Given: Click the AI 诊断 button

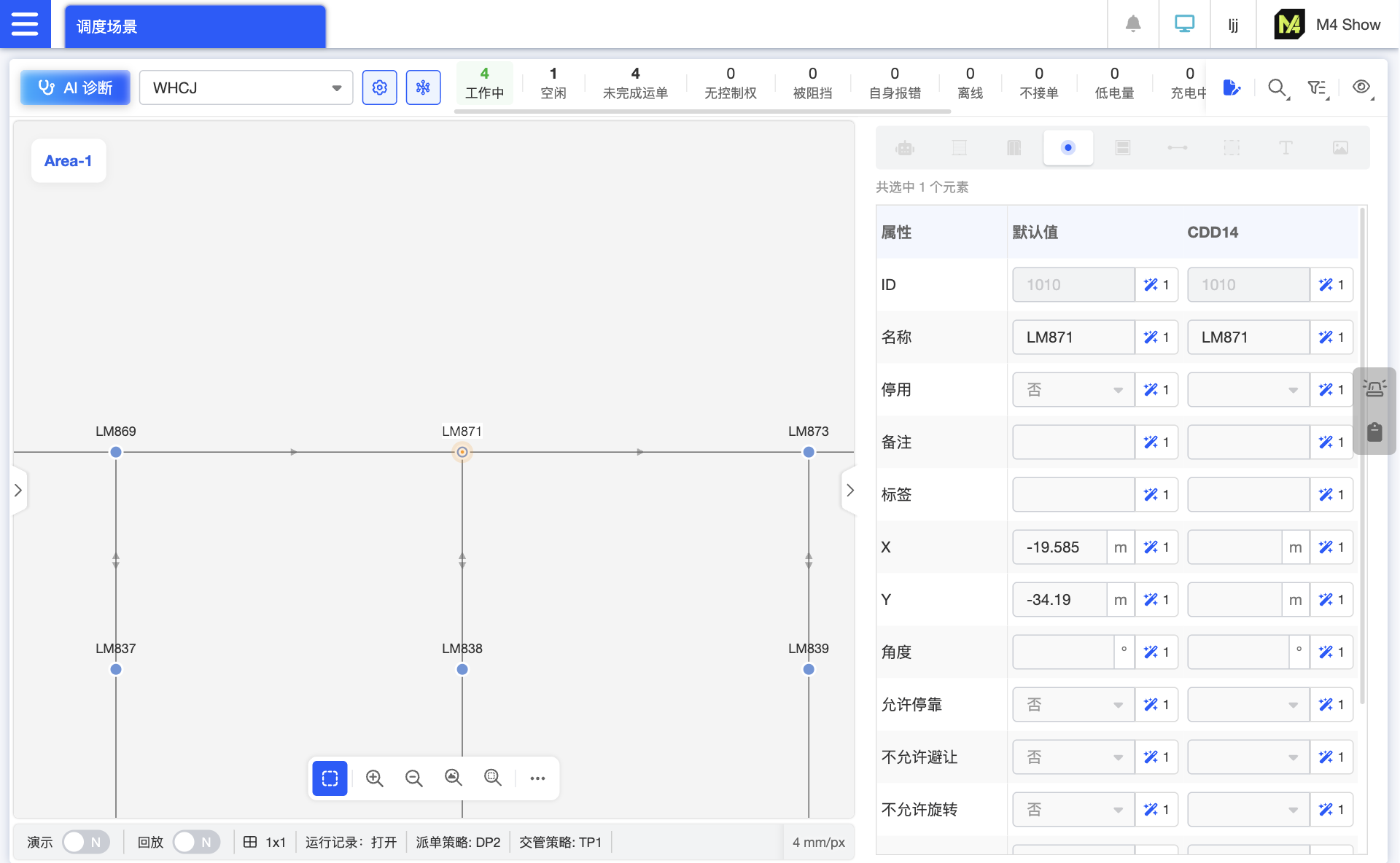Looking at the screenshot, I should click(74, 87).
